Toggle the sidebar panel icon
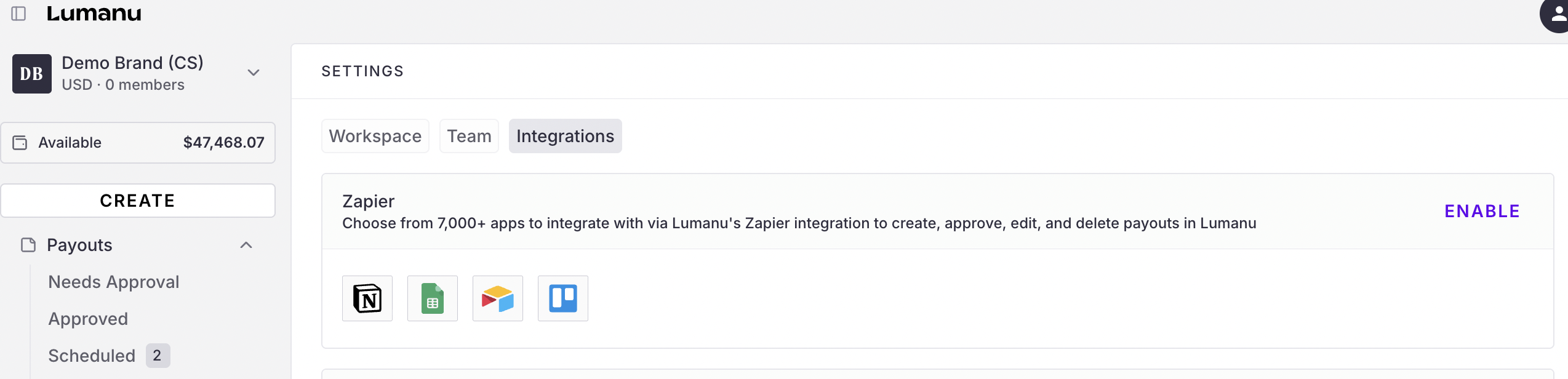 (19, 14)
